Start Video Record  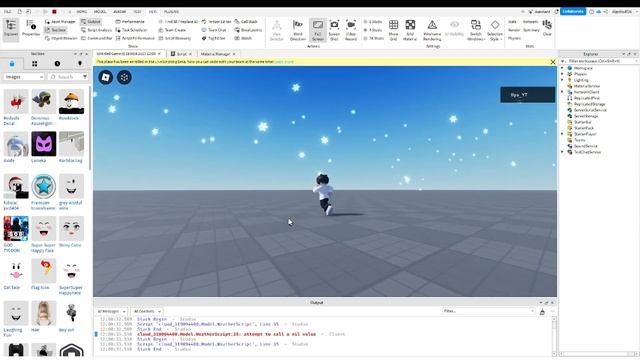tap(351, 30)
